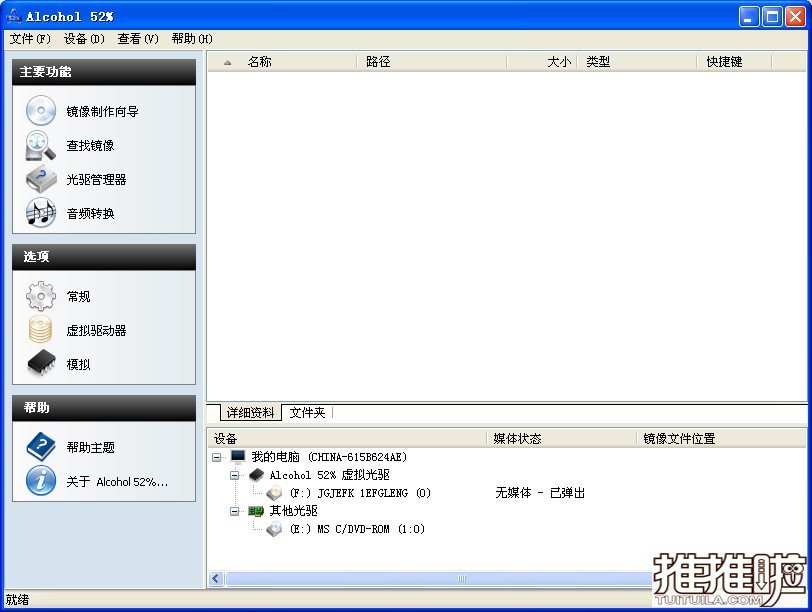Image resolution: width=812 pixels, height=612 pixels.
Task: Sort list by 大小 column header
Action: click(558, 62)
